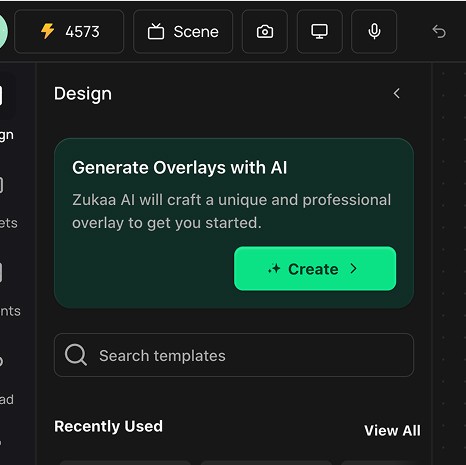This screenshot has height=465, width=466.
Task: Open the 4573 credits counter
Action: click(69, 32)
